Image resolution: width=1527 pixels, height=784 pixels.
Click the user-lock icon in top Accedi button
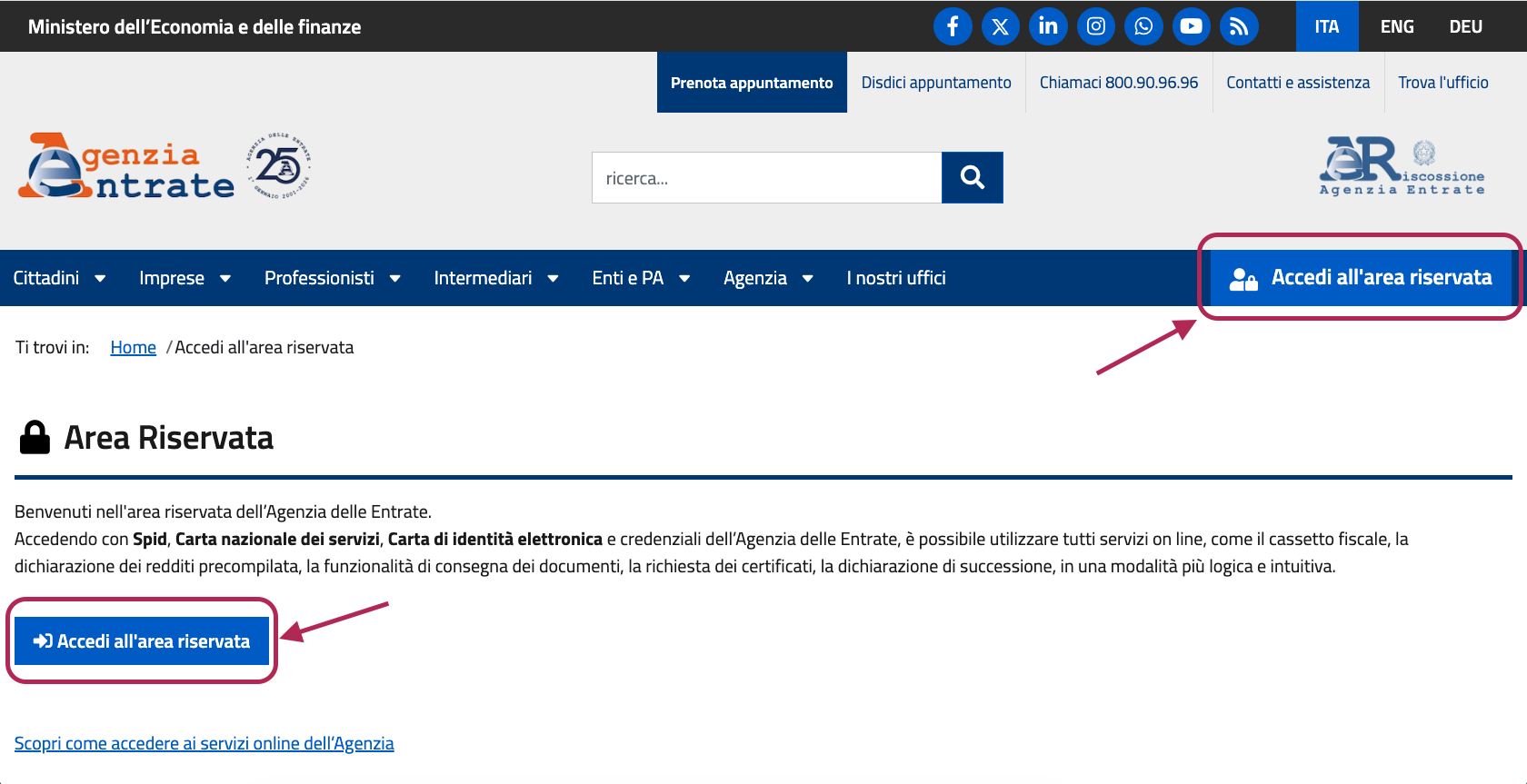pyautogui.click(x=1243, y=279)
